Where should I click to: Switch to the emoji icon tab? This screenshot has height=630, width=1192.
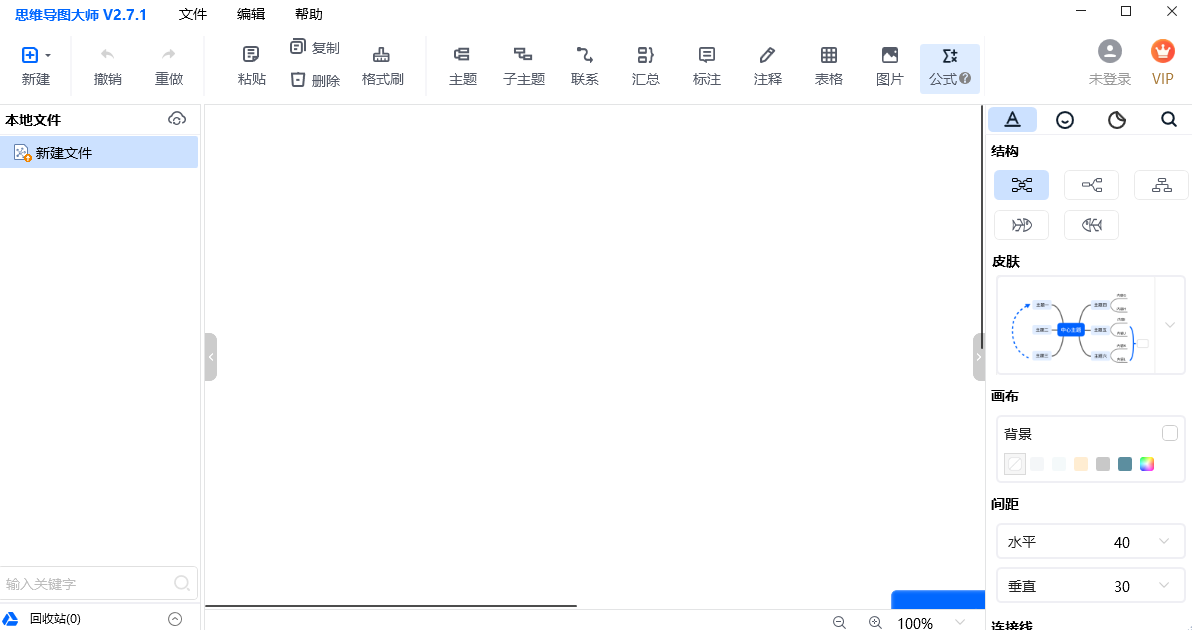tap(1064, 119)
